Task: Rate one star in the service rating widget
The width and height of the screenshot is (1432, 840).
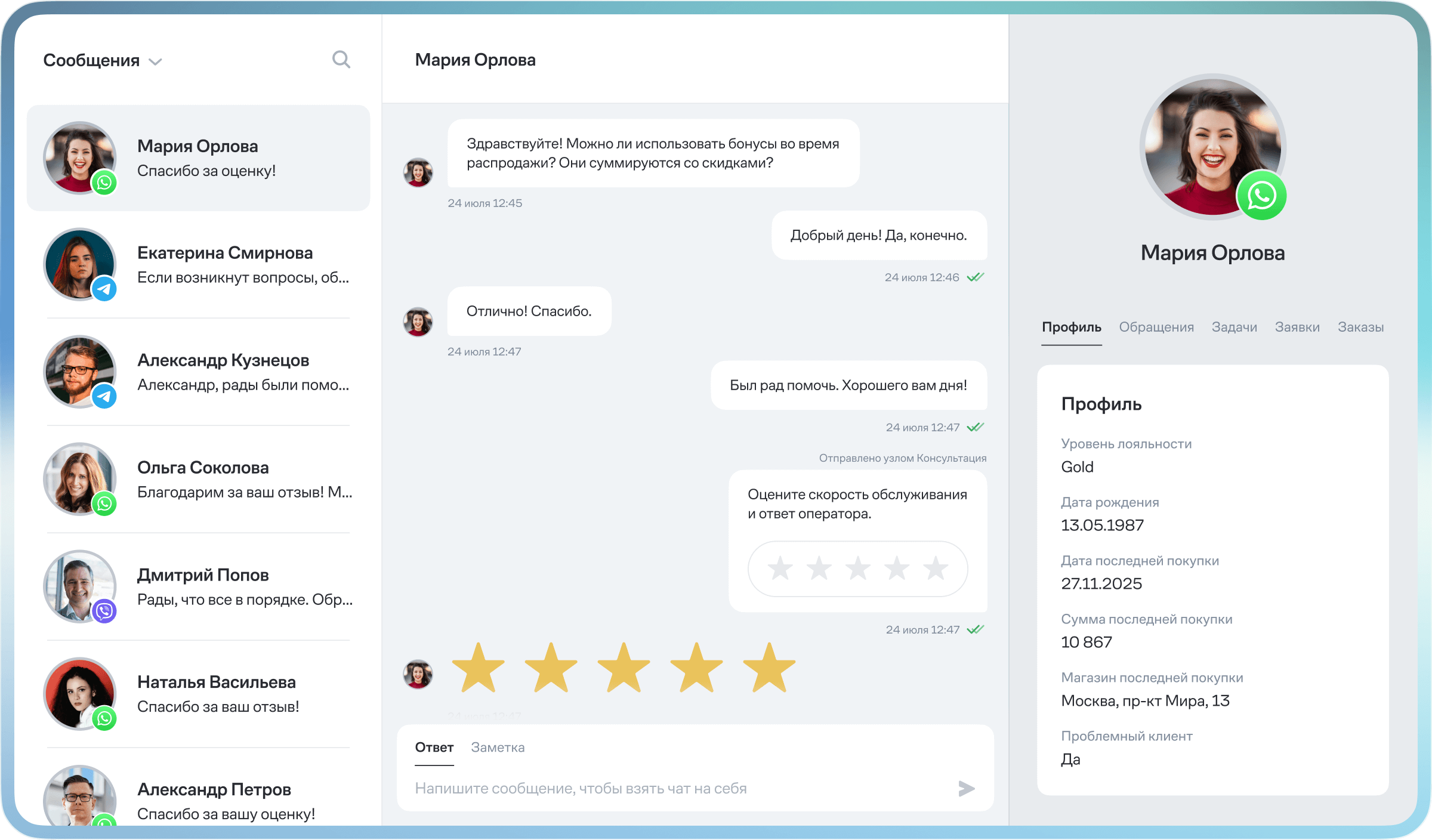Action: point(780,569)
